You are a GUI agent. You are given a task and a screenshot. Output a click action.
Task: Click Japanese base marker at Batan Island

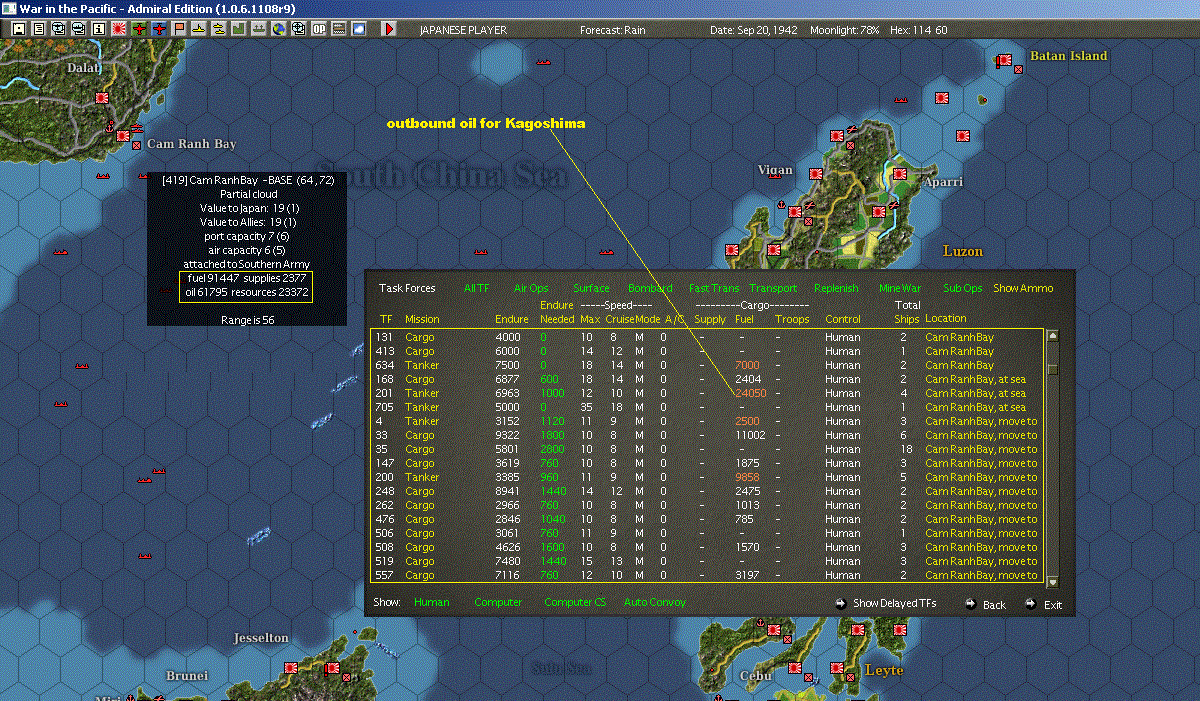[1004, 62]
